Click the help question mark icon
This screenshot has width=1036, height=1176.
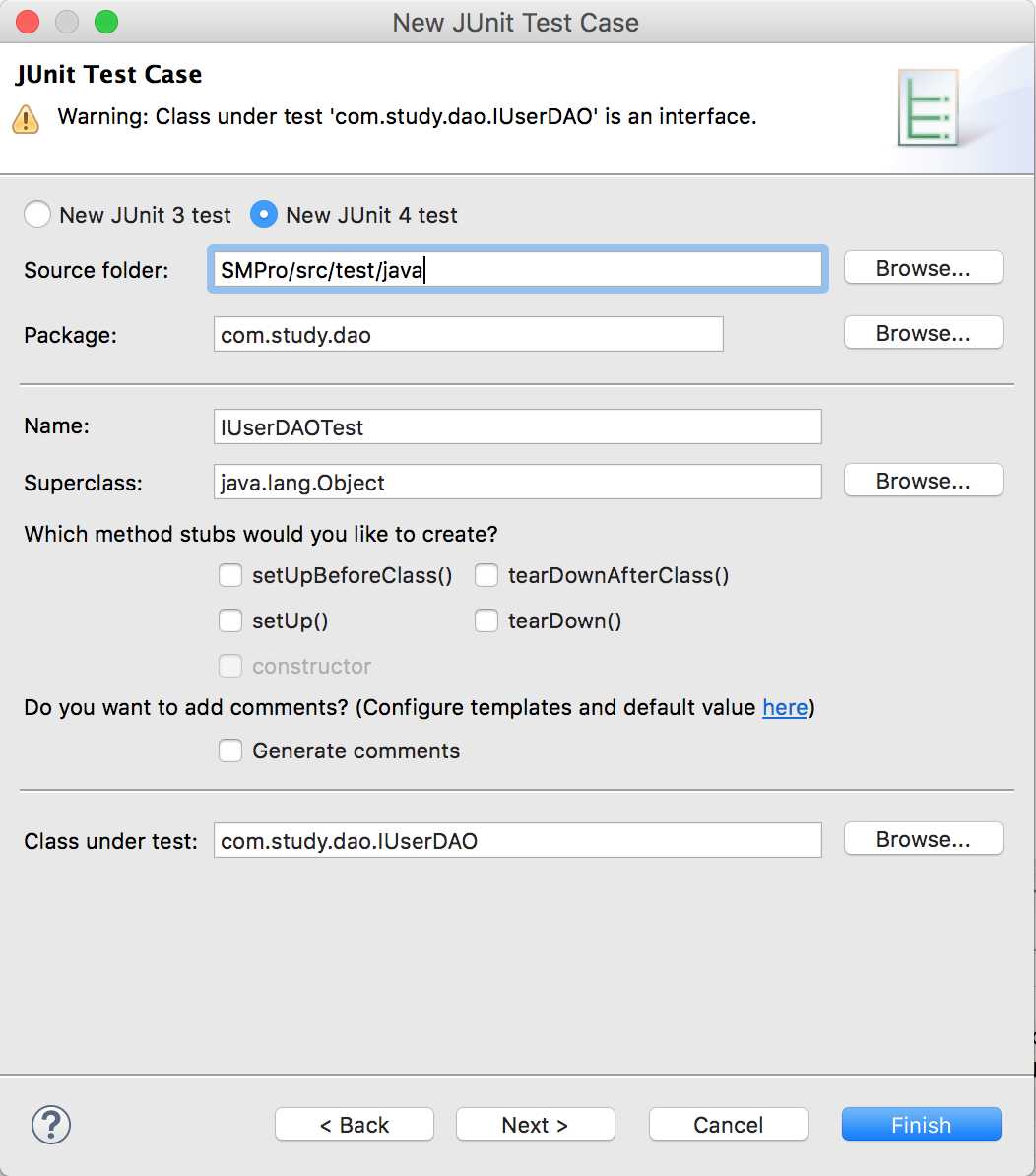[x=51, y=1124]
